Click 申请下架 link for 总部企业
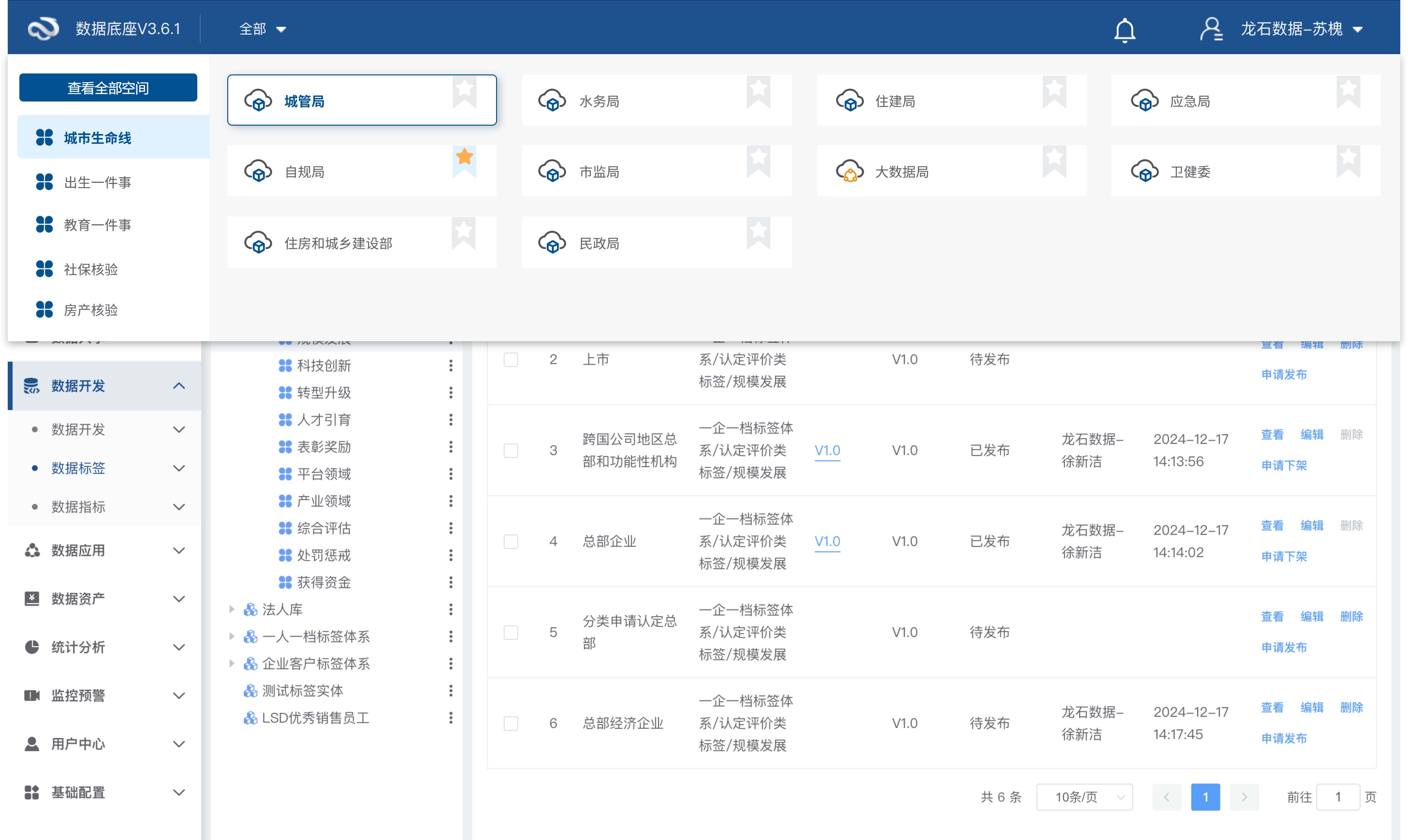Image resolution: width=1408 pixels, height=840 pixels. tap(1284, 556)
